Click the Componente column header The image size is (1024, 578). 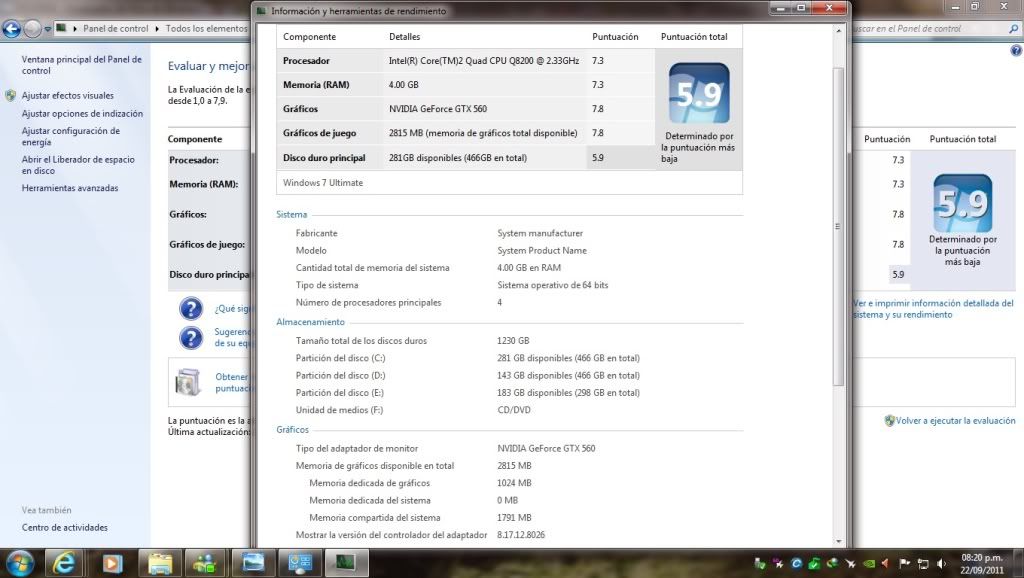point(310,37)
